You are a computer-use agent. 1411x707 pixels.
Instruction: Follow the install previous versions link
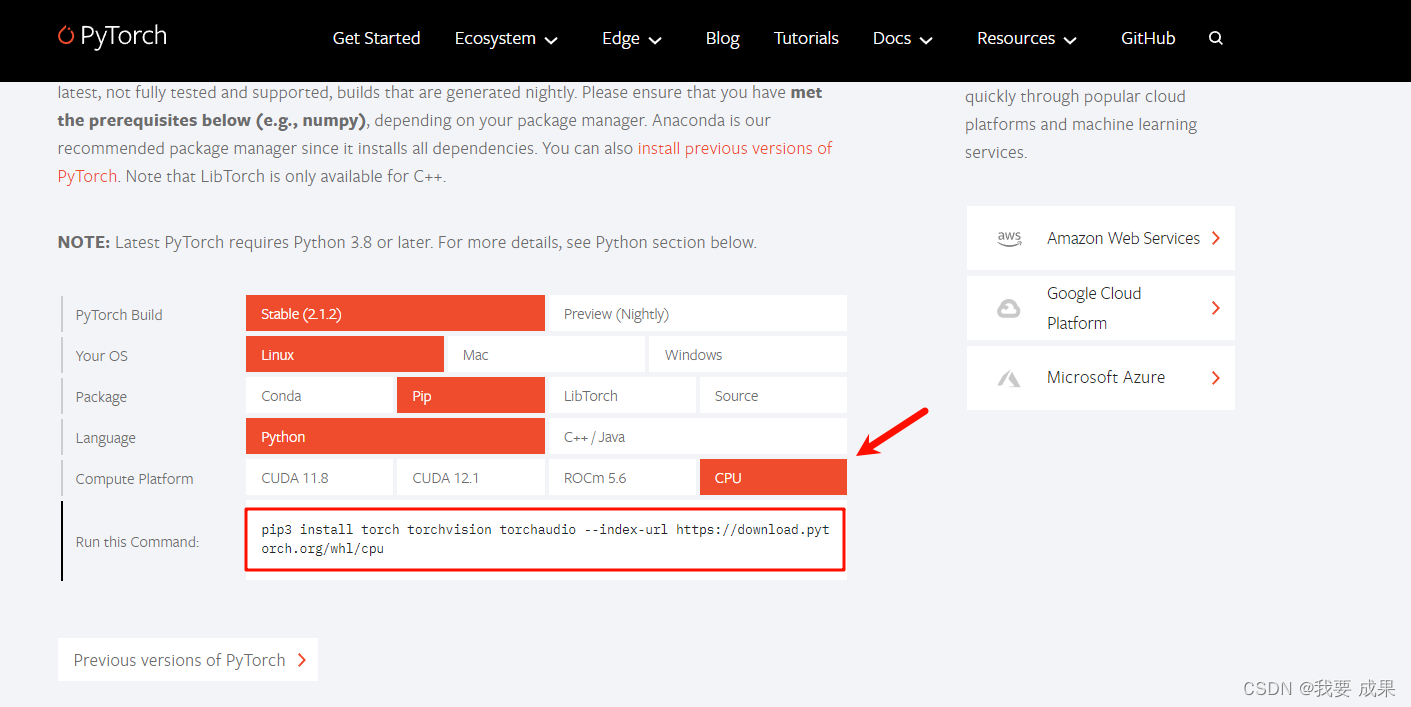734,148
